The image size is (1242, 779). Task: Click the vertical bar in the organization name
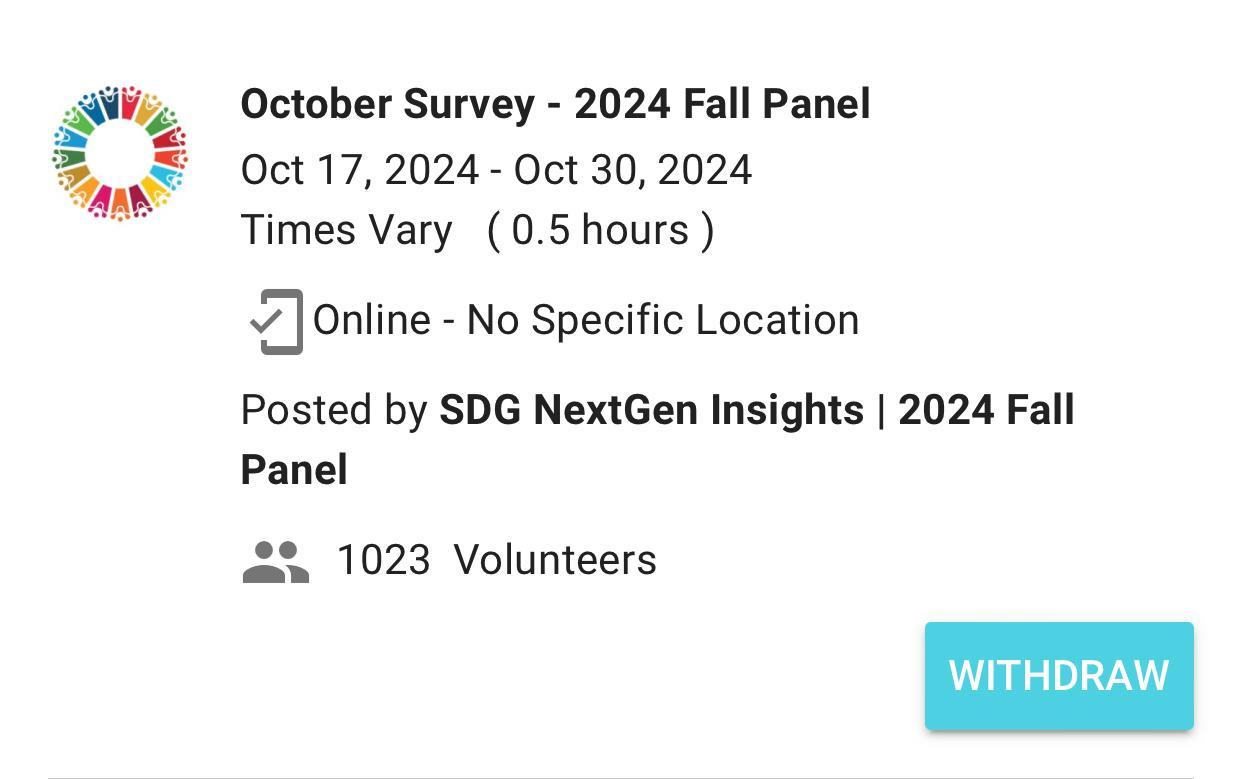[x=881, y=410]
